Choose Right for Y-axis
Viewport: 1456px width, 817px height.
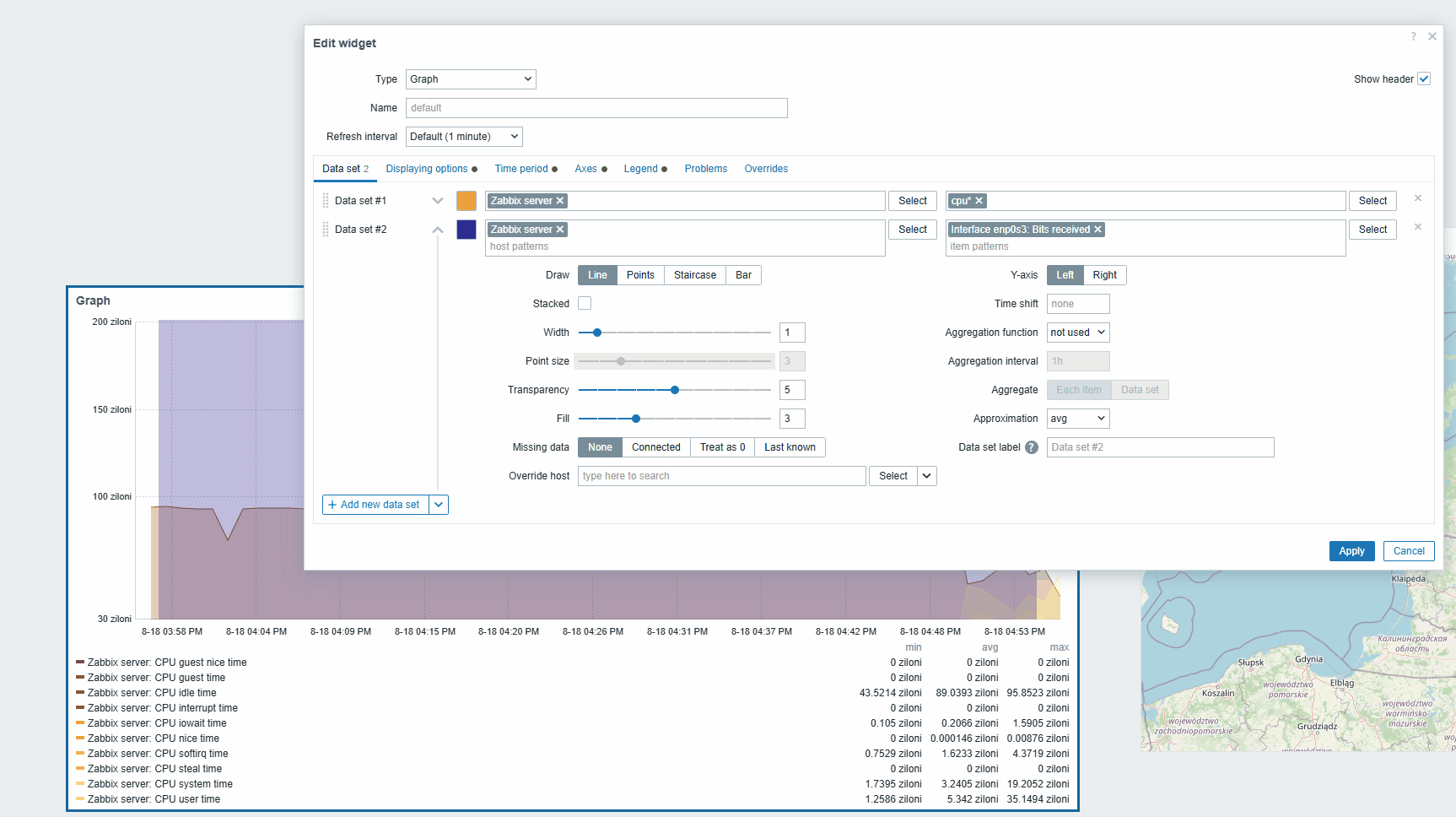pos(1105,275)
